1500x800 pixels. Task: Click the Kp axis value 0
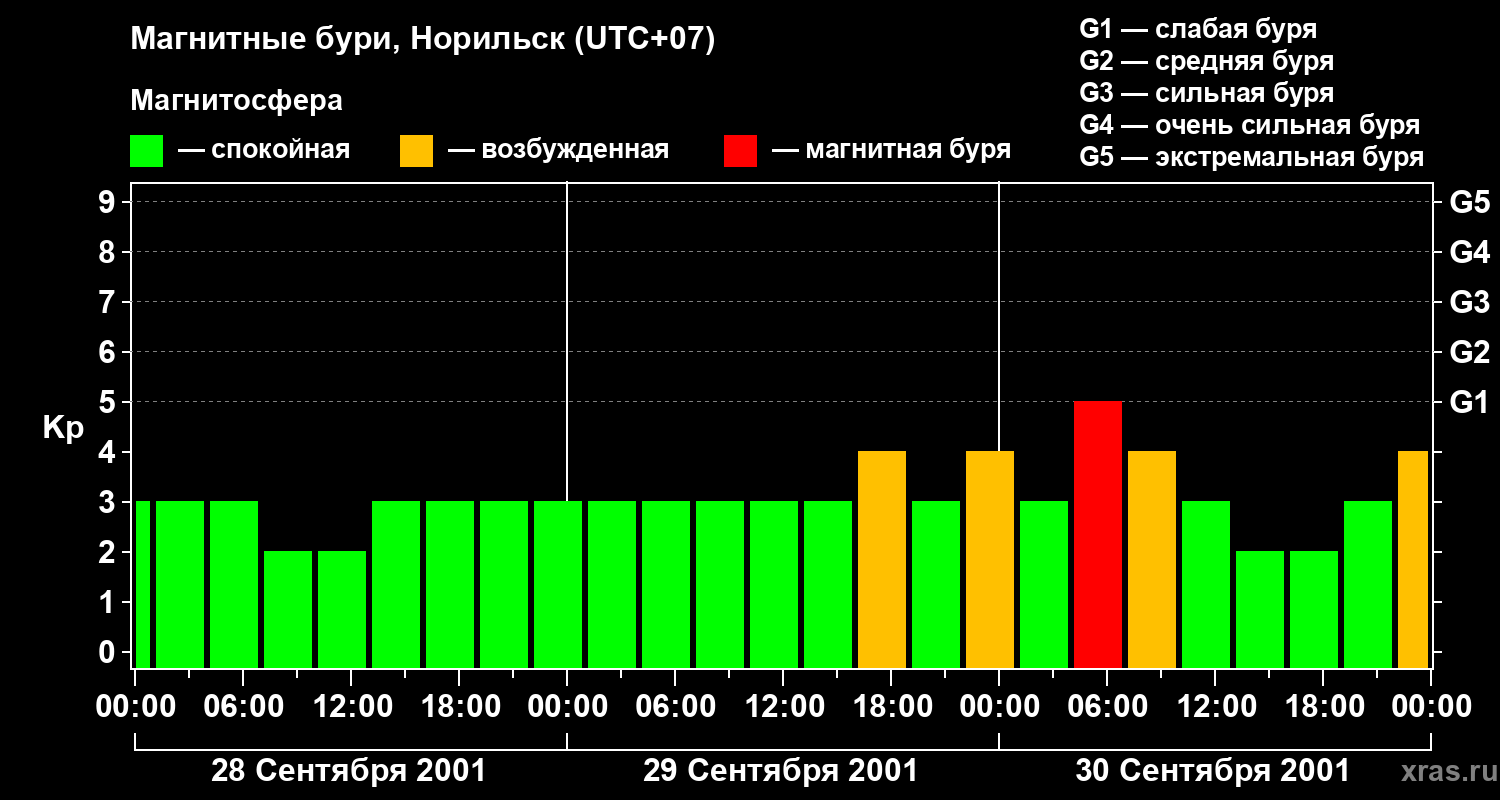point(108,653)
